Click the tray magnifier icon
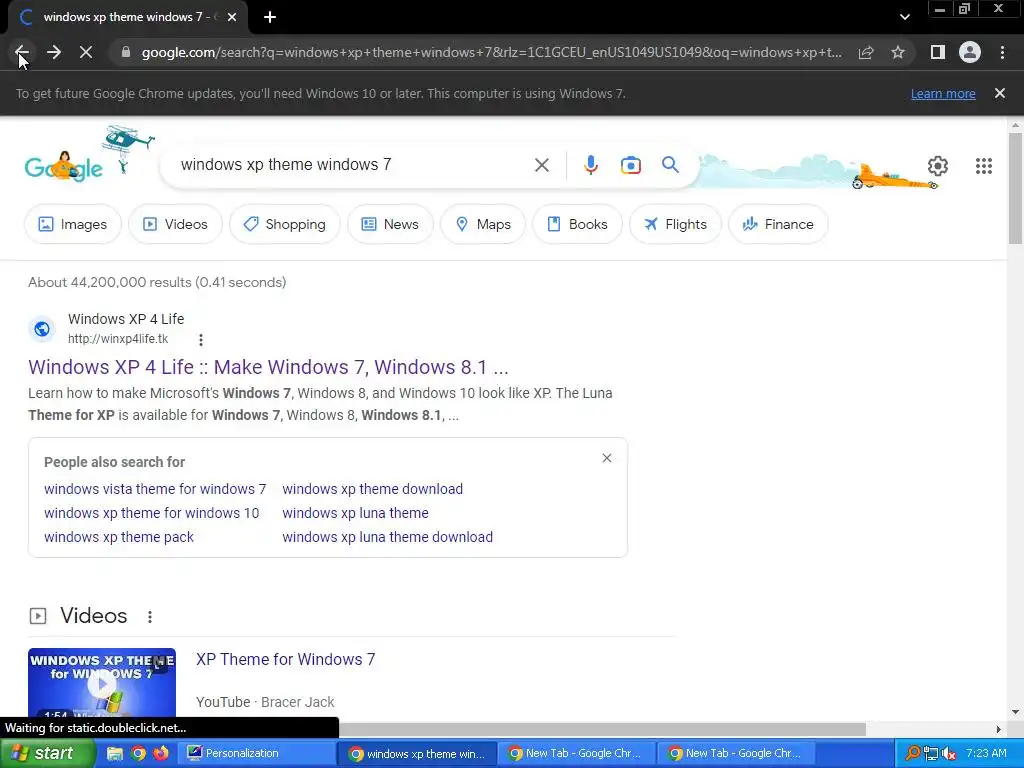 pyautogui.click(x=912, y=754)
